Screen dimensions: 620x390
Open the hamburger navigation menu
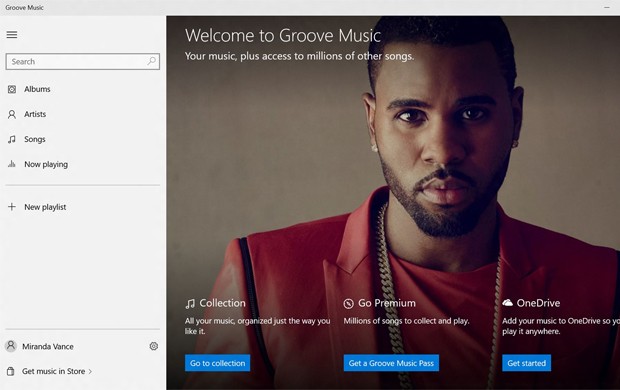point(12,35)
